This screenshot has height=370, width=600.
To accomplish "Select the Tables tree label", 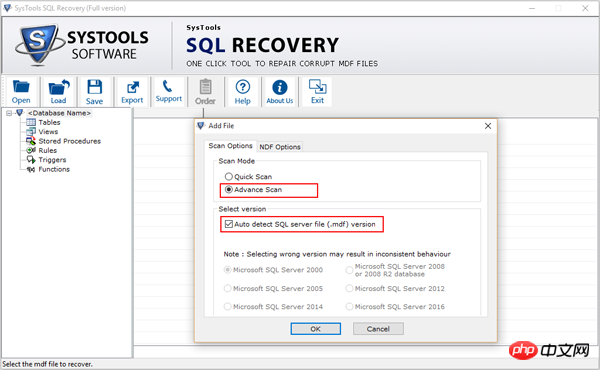I will 49,122.
